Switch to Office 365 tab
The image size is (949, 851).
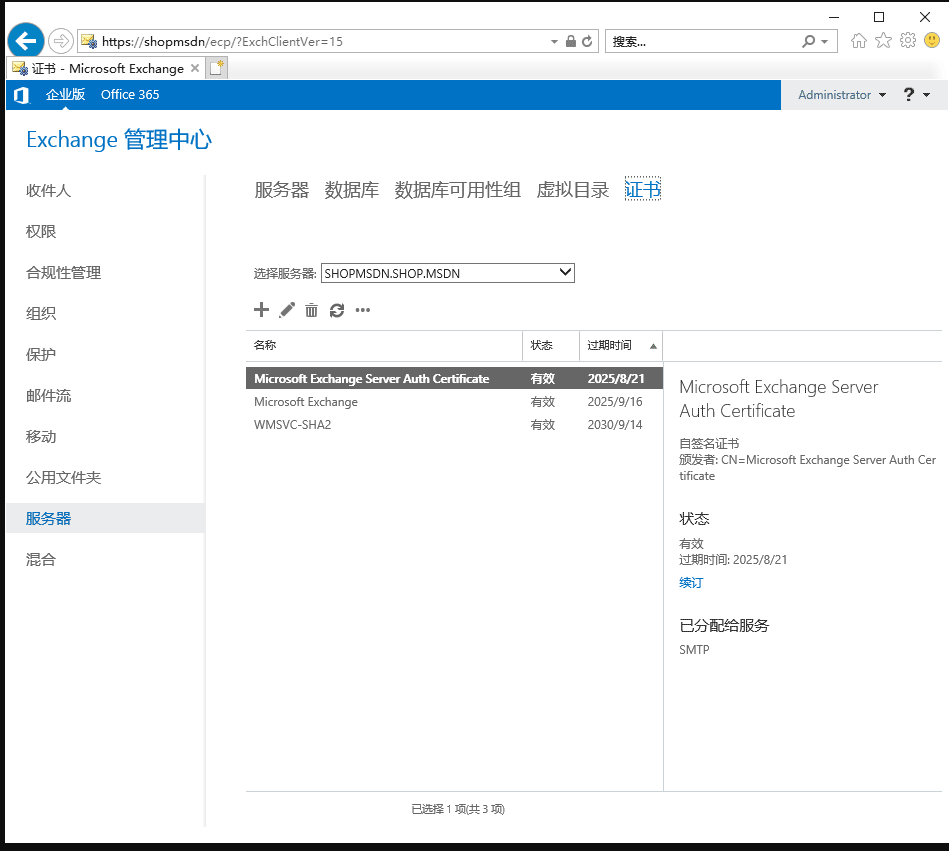point(130,94)
